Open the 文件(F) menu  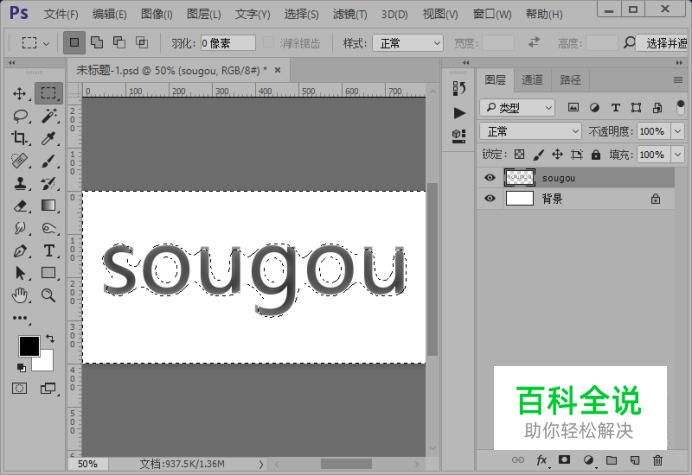click(x=61, y=14)
